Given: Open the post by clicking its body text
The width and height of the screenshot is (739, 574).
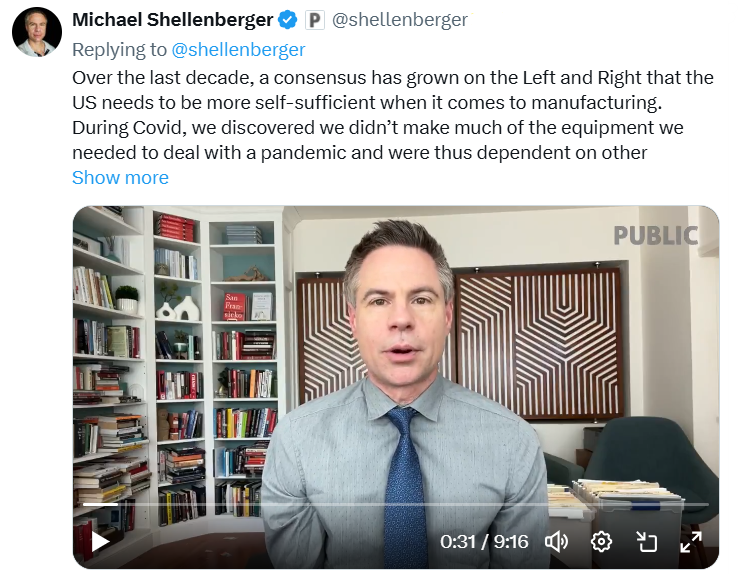Looking at the screenshot, I should pos(393,115).
